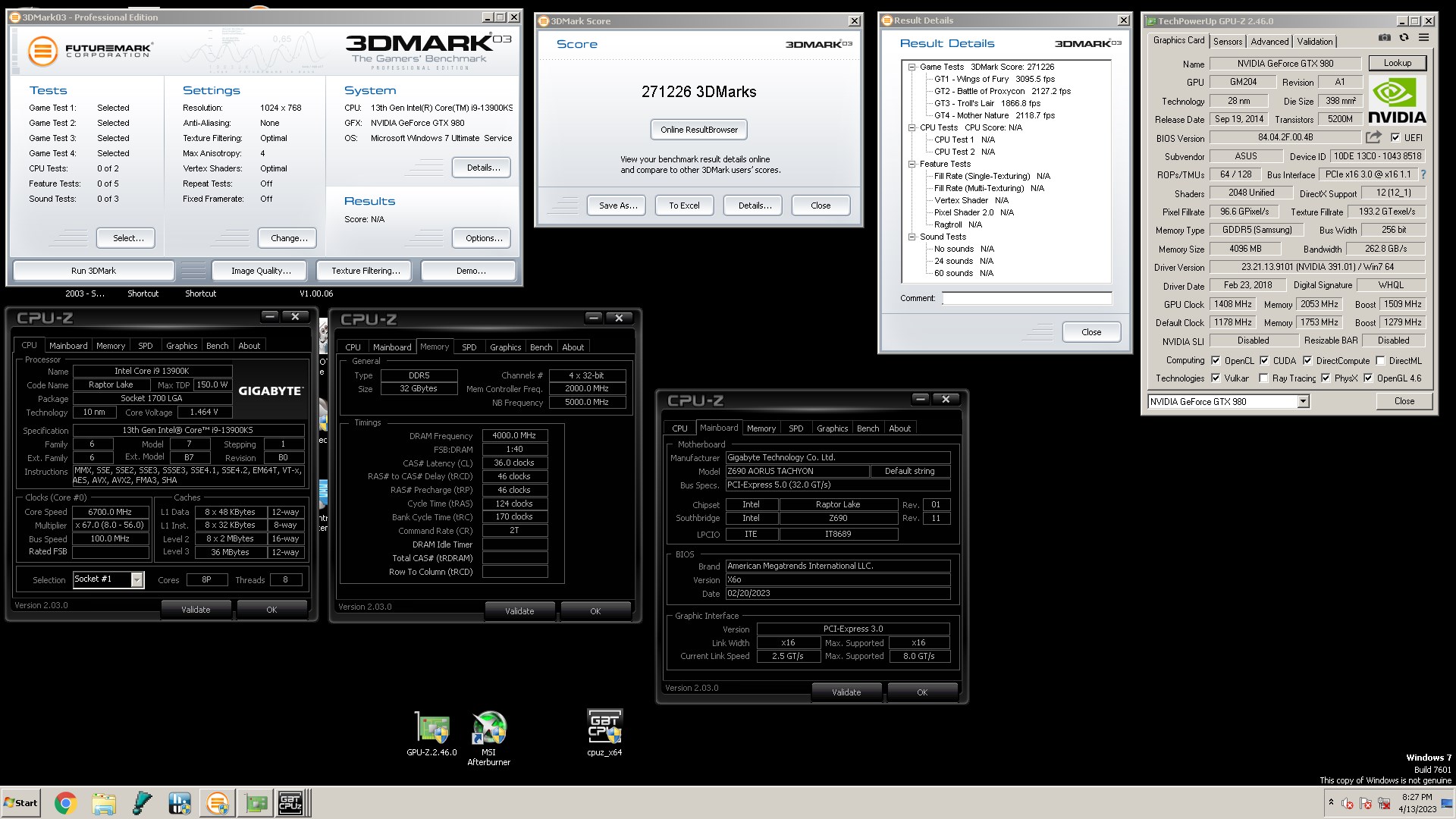
Task: Click the Lookup button in GPU-Z
Action: click(1397, 63)
